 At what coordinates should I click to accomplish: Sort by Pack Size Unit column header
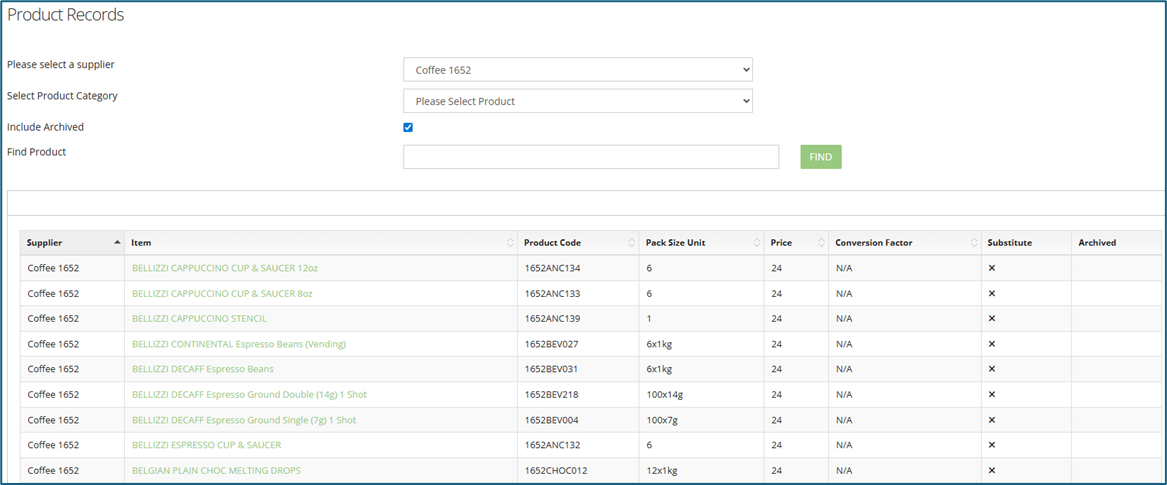(701, 243)
